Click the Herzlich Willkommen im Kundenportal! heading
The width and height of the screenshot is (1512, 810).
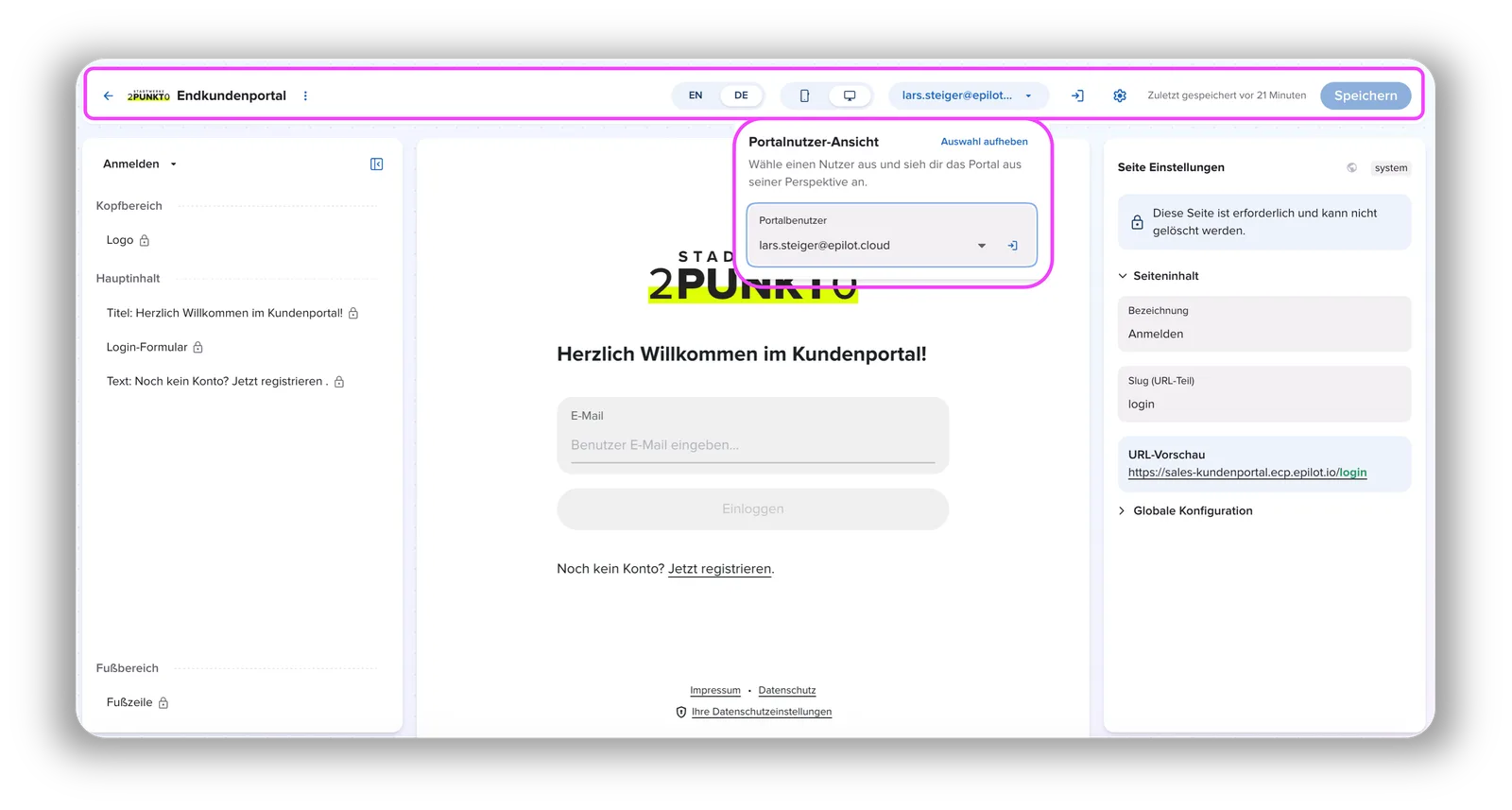[x=742, y=354]
